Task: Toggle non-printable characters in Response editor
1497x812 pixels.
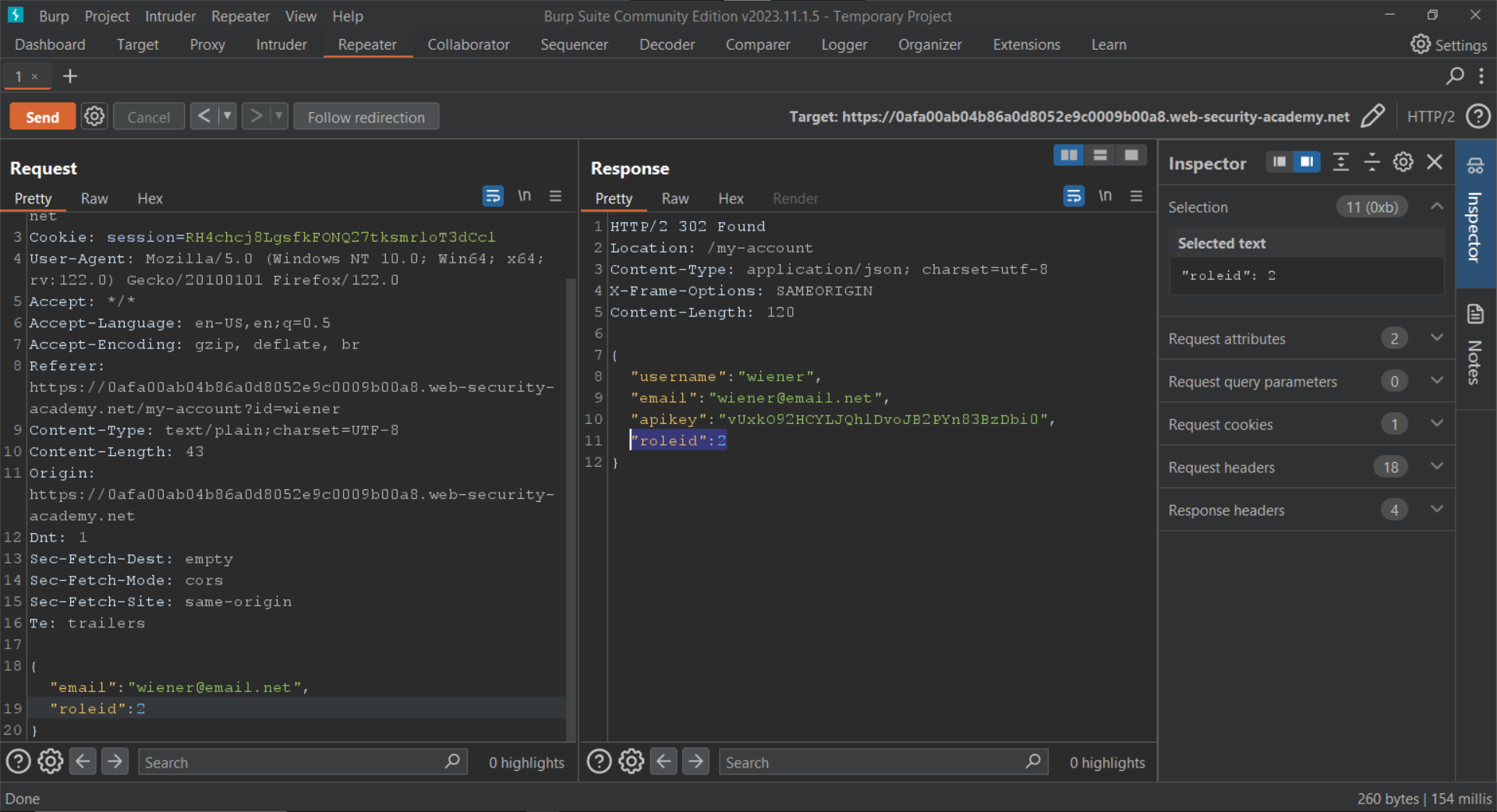Action: [1105, 196]
